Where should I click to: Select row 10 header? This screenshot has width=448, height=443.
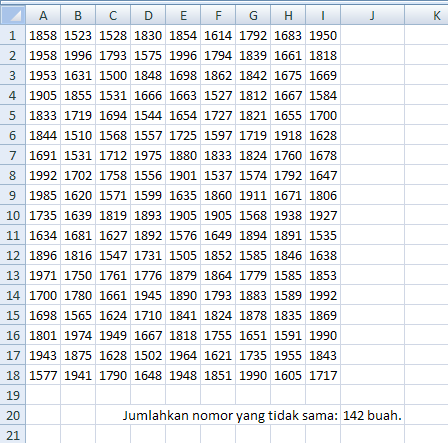[13, 215]
